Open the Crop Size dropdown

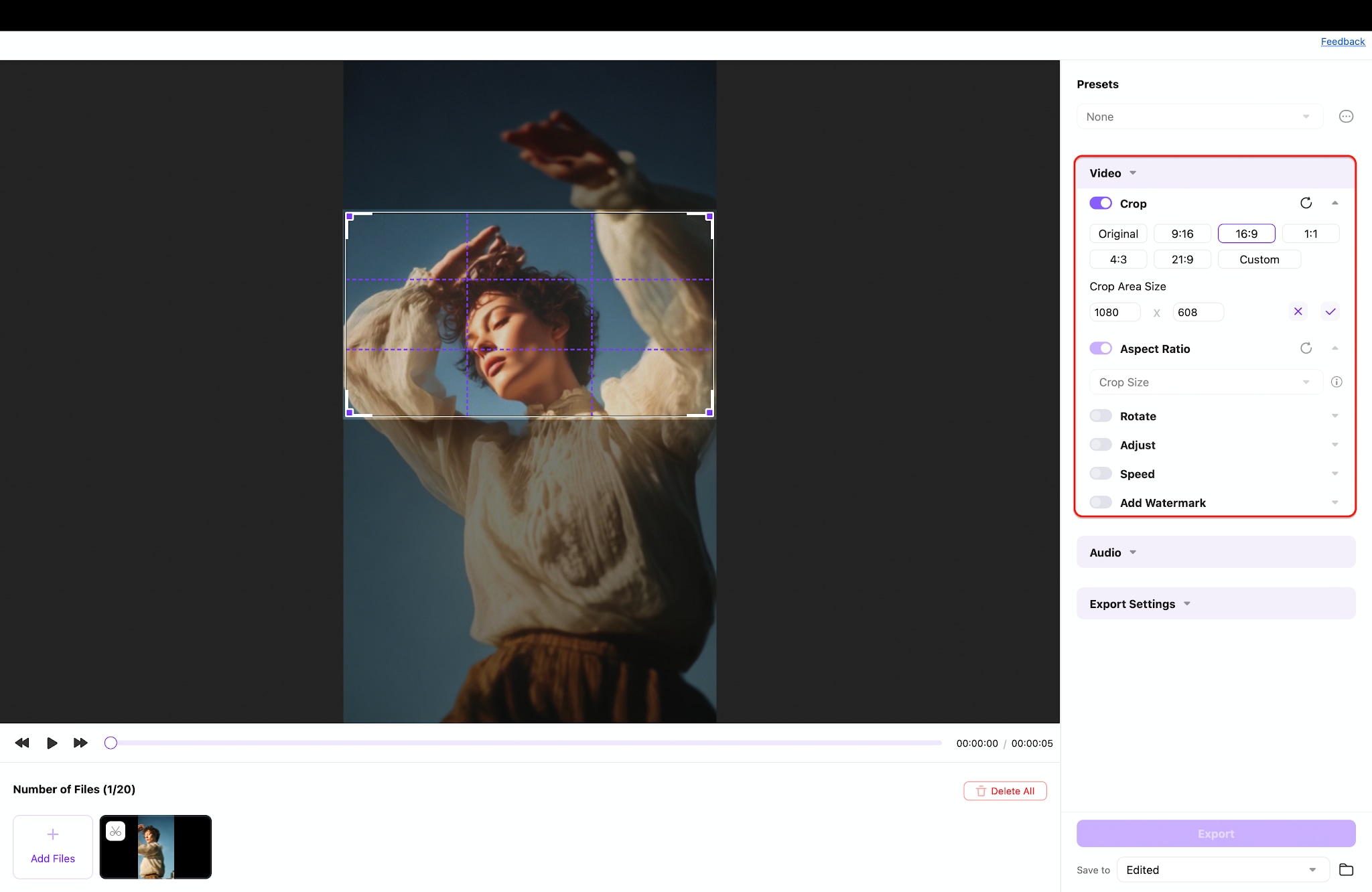click(x=1206, y=382)
